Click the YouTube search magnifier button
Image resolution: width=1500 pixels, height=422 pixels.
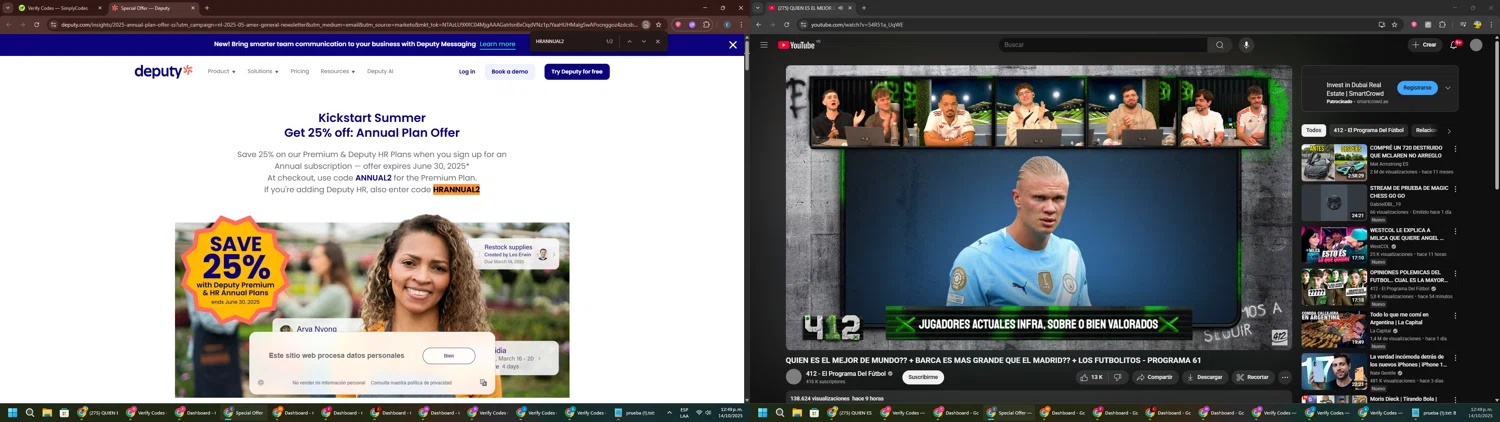[x=1219, y=45]
